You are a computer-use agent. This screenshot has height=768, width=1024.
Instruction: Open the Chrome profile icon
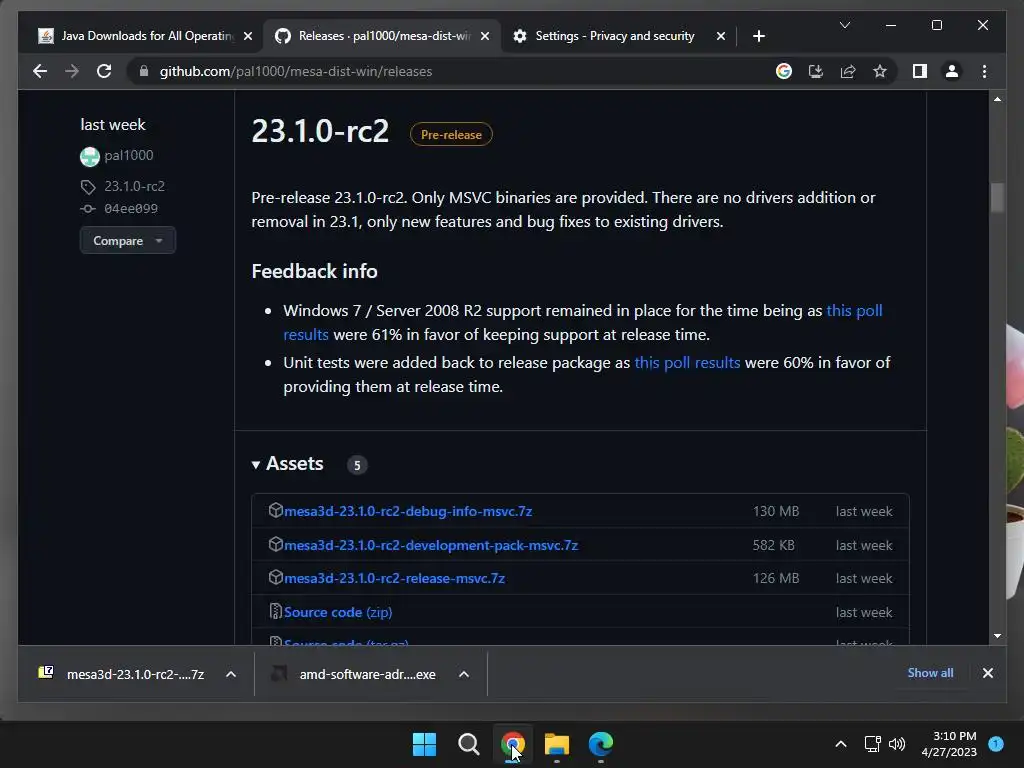click(952, 71)
